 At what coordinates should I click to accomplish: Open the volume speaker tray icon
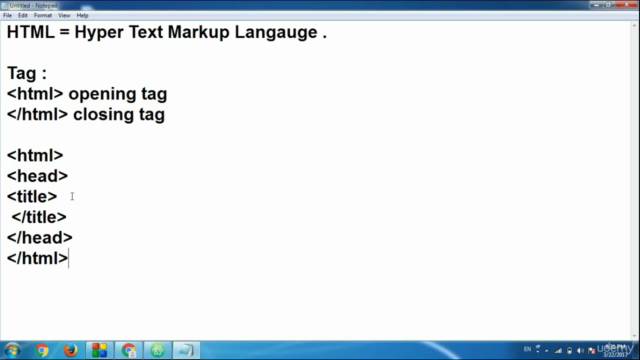coord(580,350)
